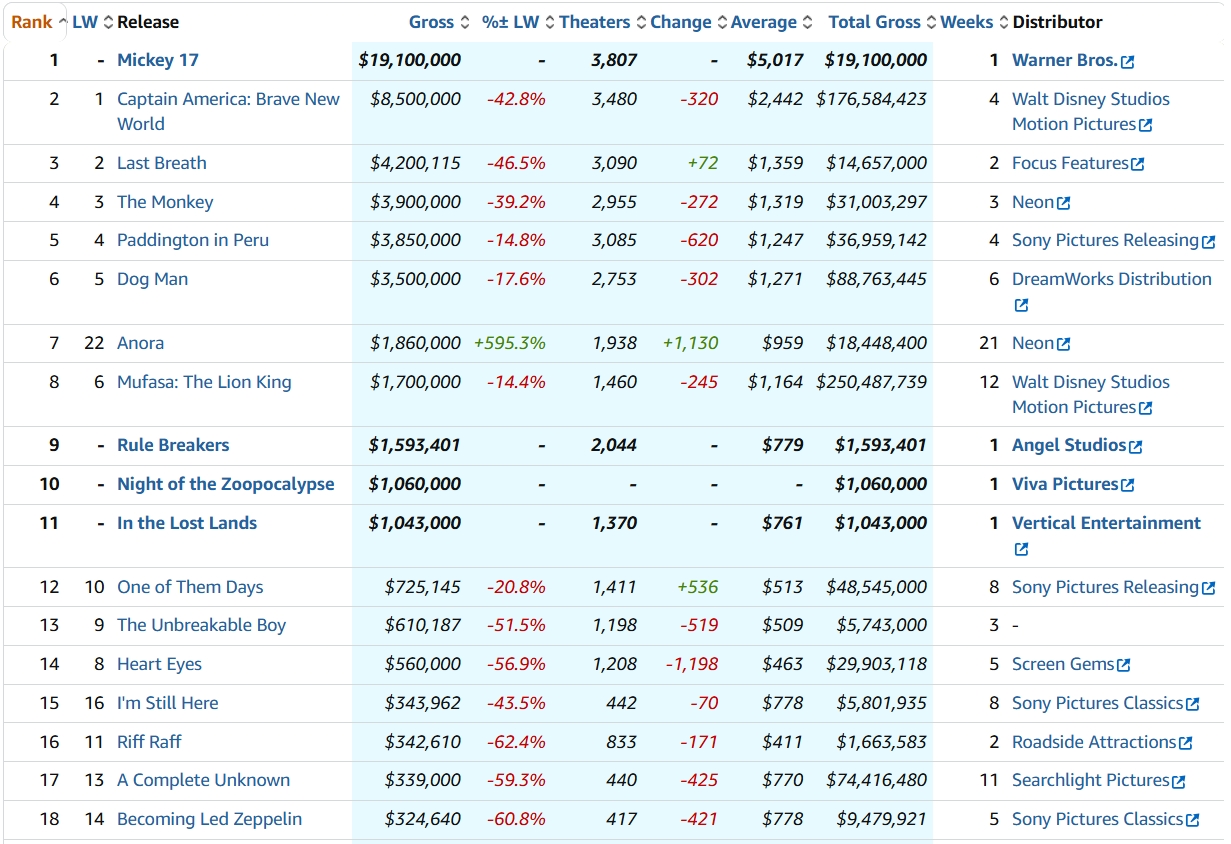
Task: Click the Distributor column header
Action: pyautogui.click(x=1058, y=22)
